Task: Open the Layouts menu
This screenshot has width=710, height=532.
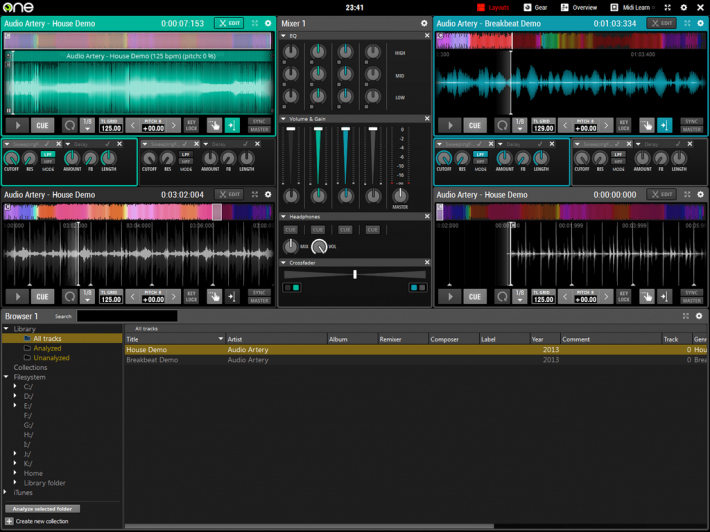Action: (493, 7)
